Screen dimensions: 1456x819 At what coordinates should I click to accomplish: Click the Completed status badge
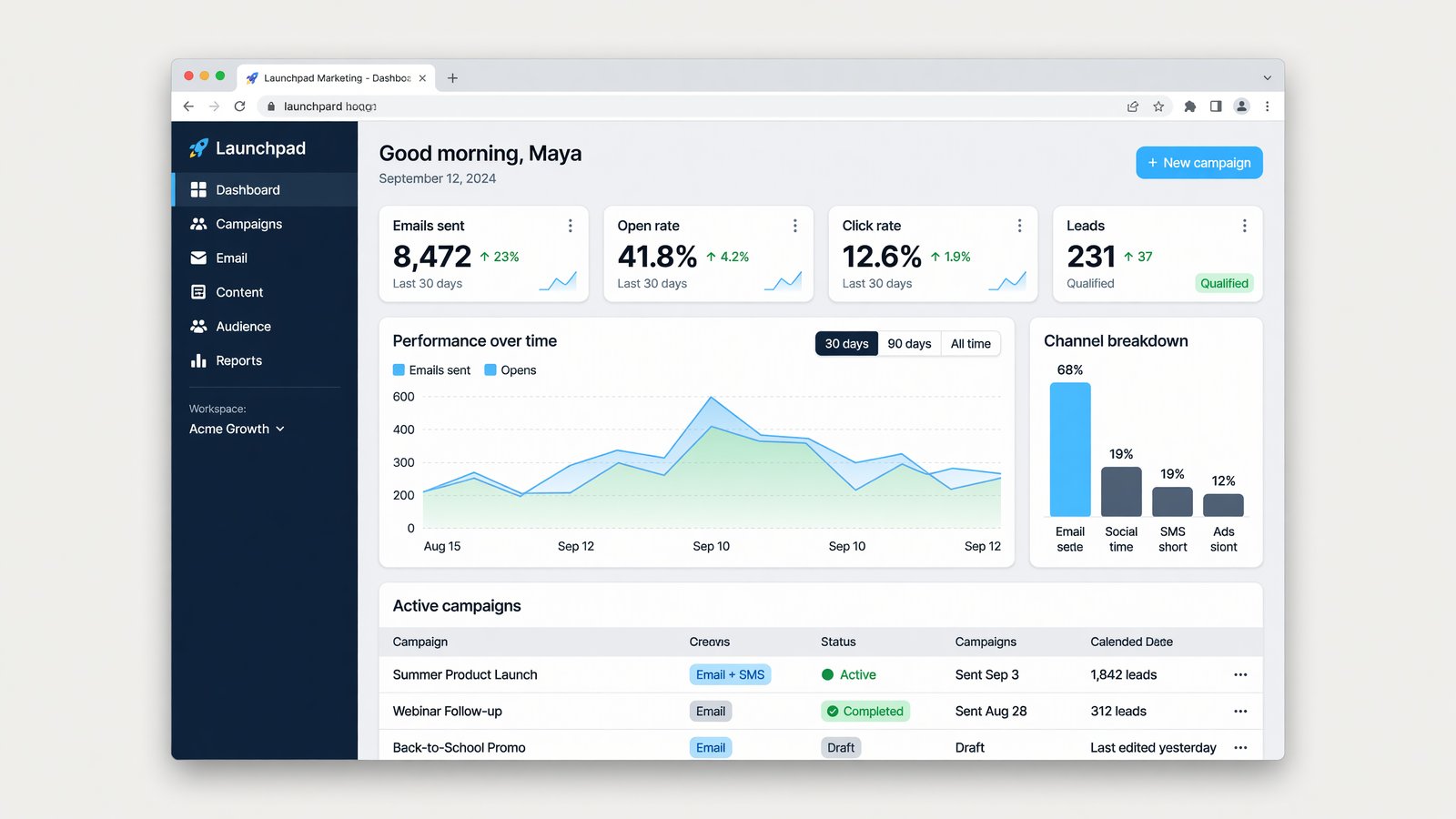click(865, 712)
